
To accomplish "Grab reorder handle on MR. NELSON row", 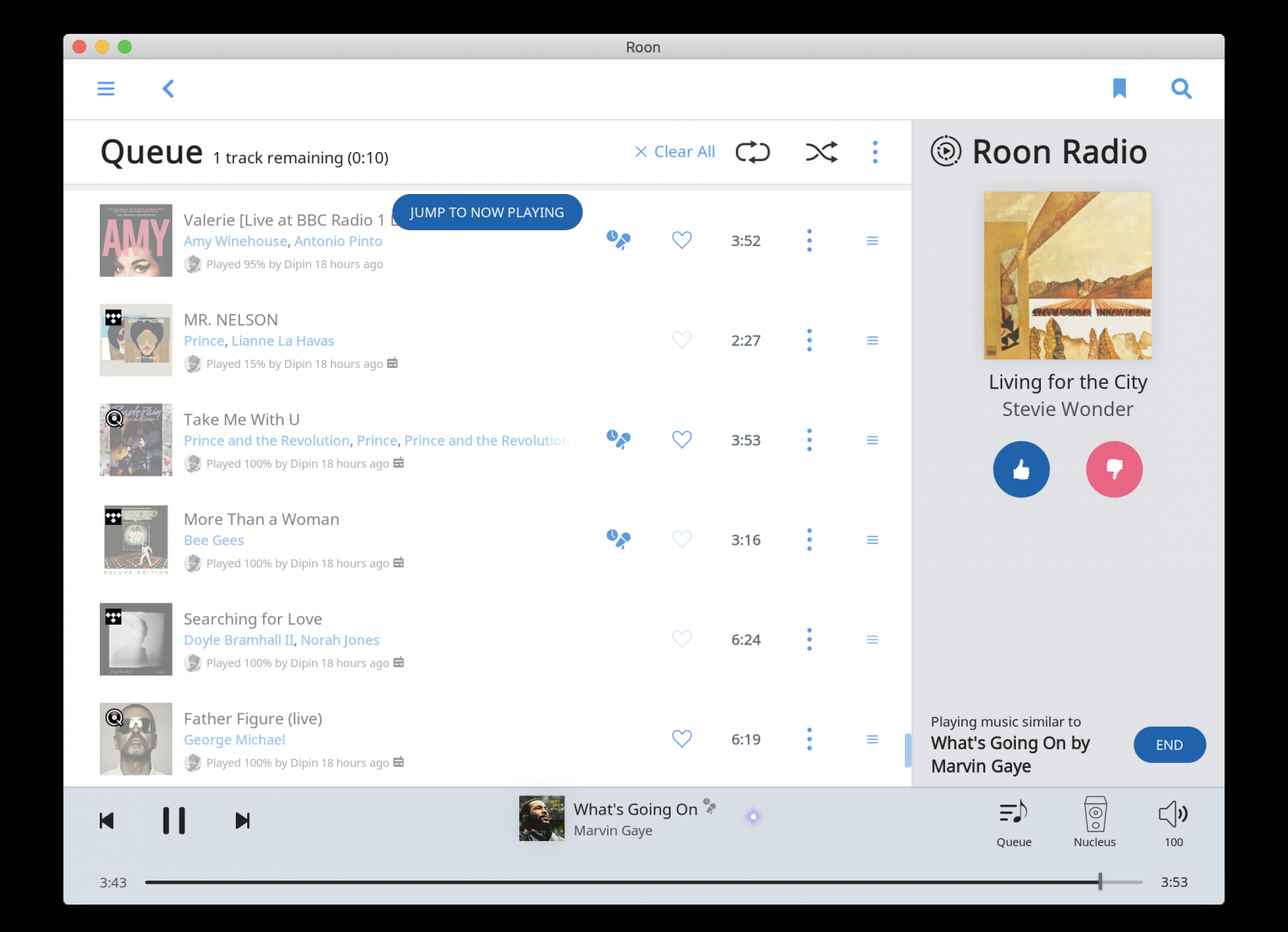I will (872, 340).
